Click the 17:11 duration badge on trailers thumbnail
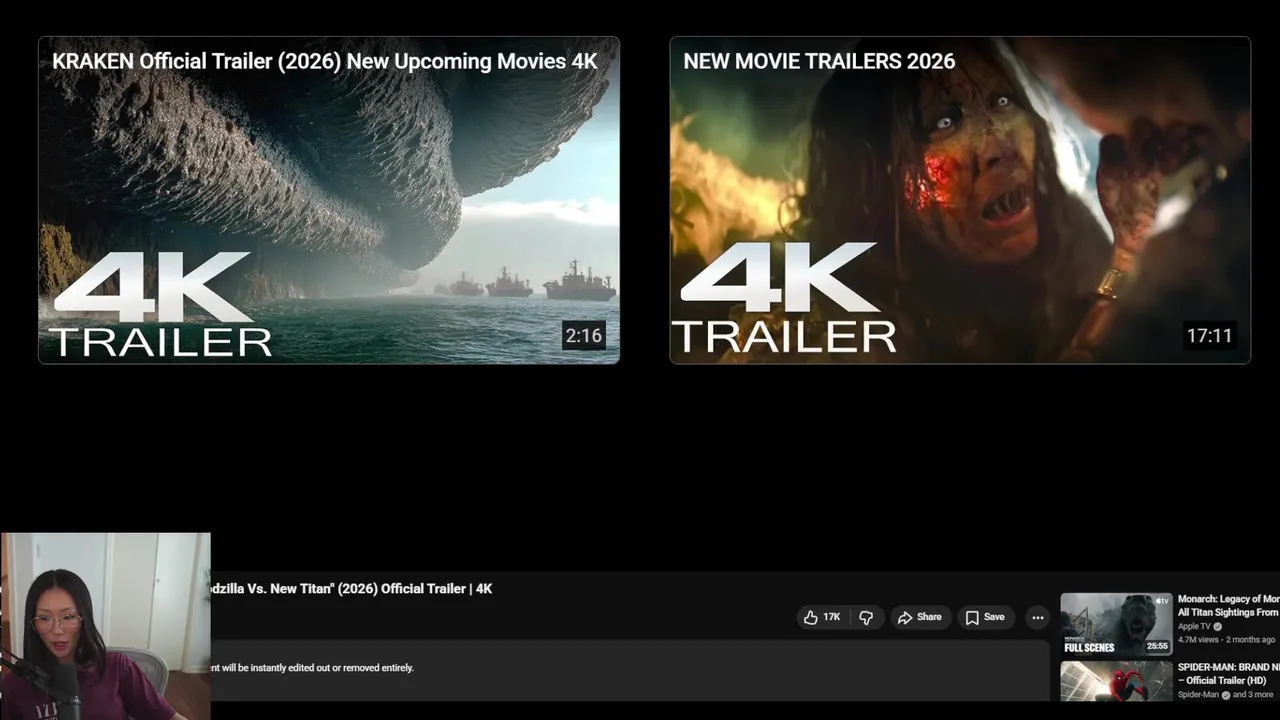 click(x=1209, y=336)
